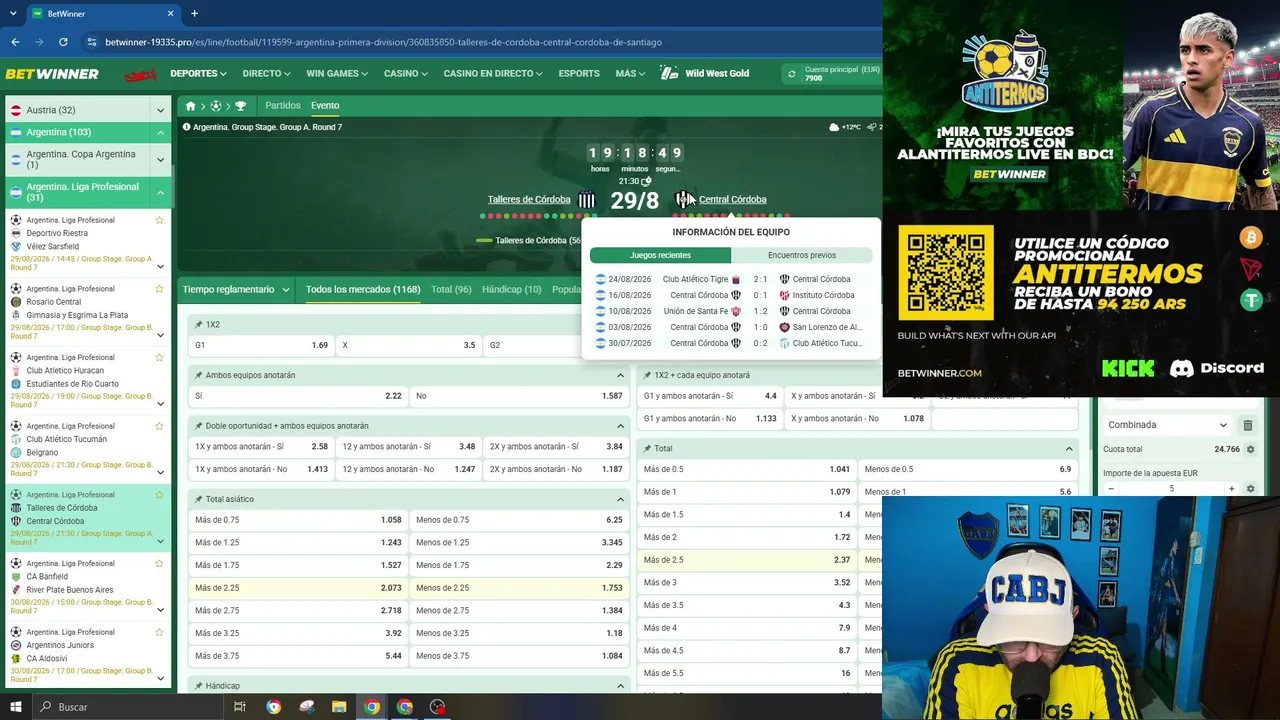
Task: Pin the 1X2 + cada equipo anotará market
Action: click(648, 375)
